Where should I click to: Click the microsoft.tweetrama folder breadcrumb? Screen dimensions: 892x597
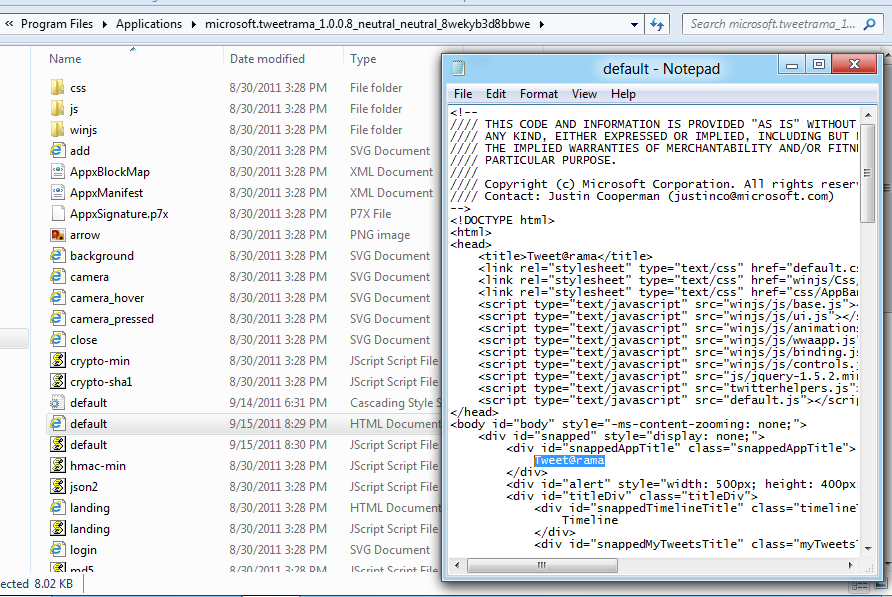pyautogui.click(x=367, y=24)
